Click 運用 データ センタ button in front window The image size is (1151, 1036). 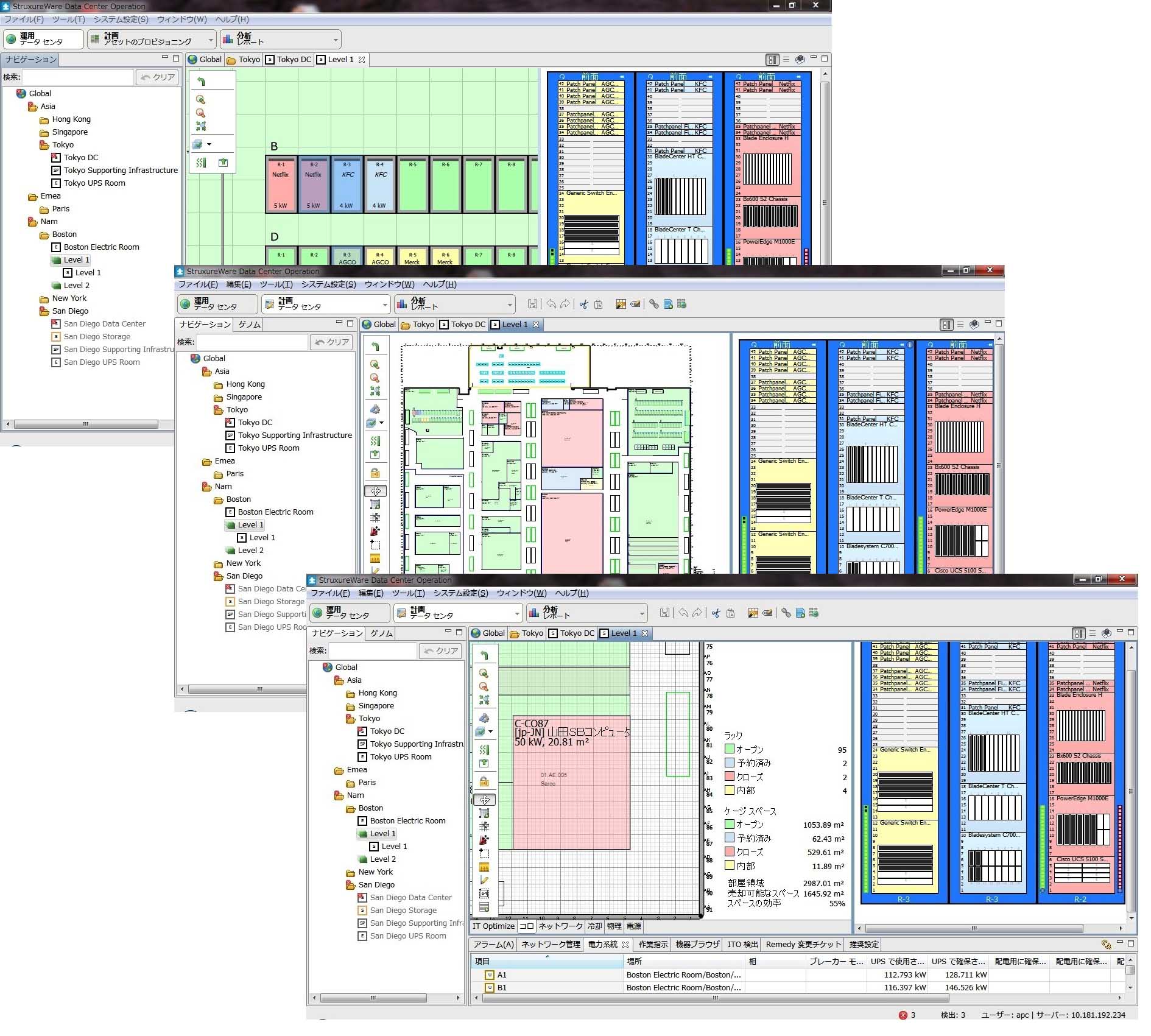click(350, 613)
